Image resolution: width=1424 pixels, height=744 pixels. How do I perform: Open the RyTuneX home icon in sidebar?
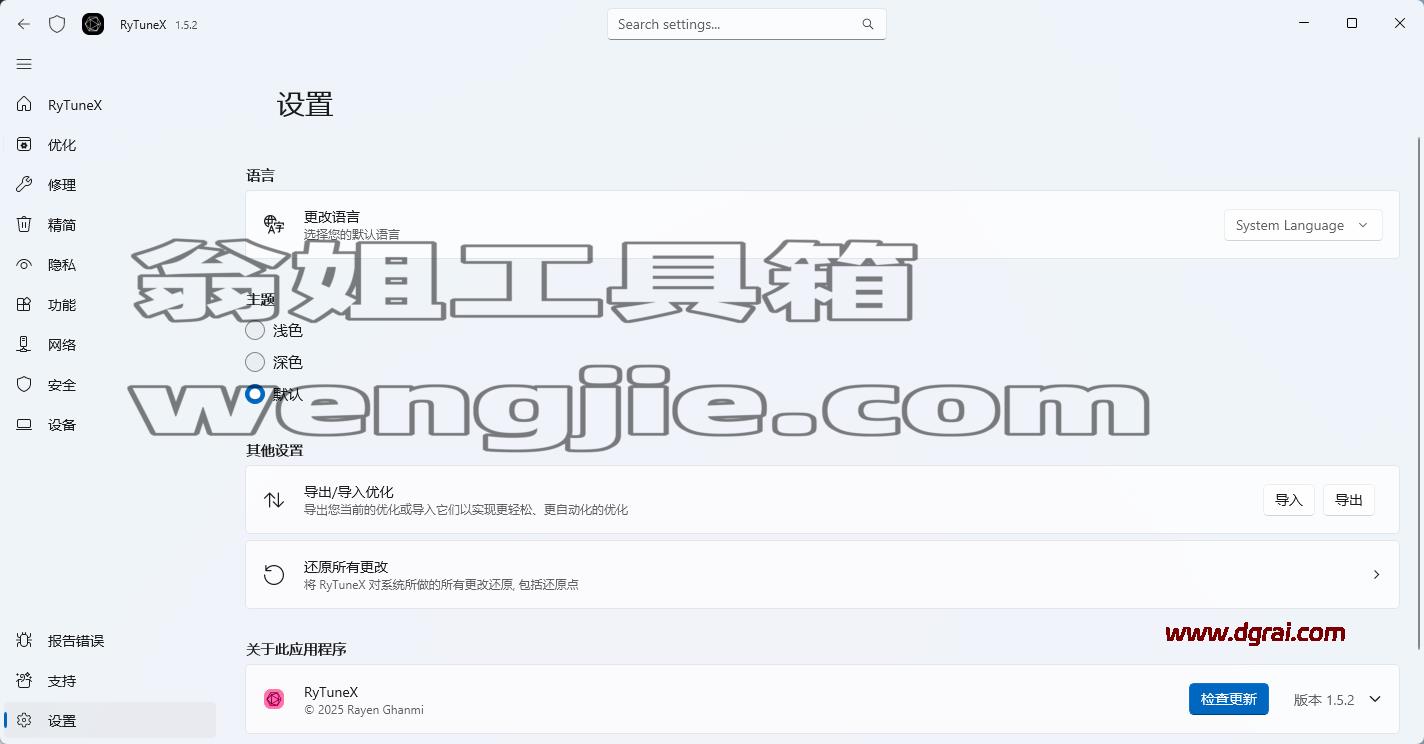pos(24,104)
